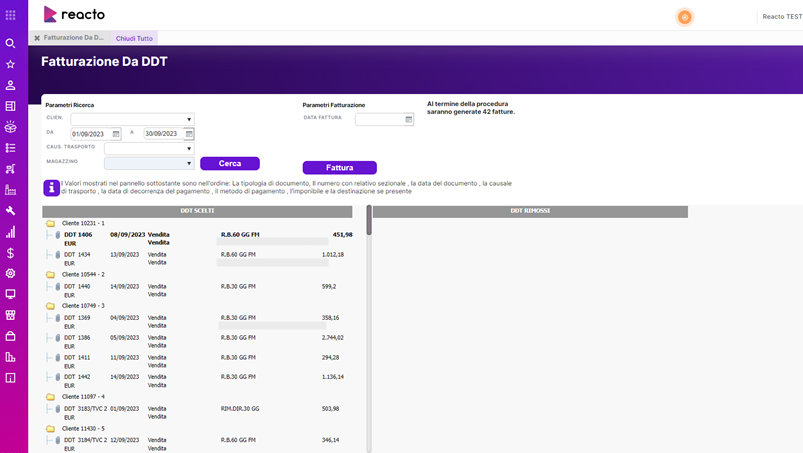803x453 pixels.
Task: Open the search icon in the sidebar
Action: click(10, 43)
